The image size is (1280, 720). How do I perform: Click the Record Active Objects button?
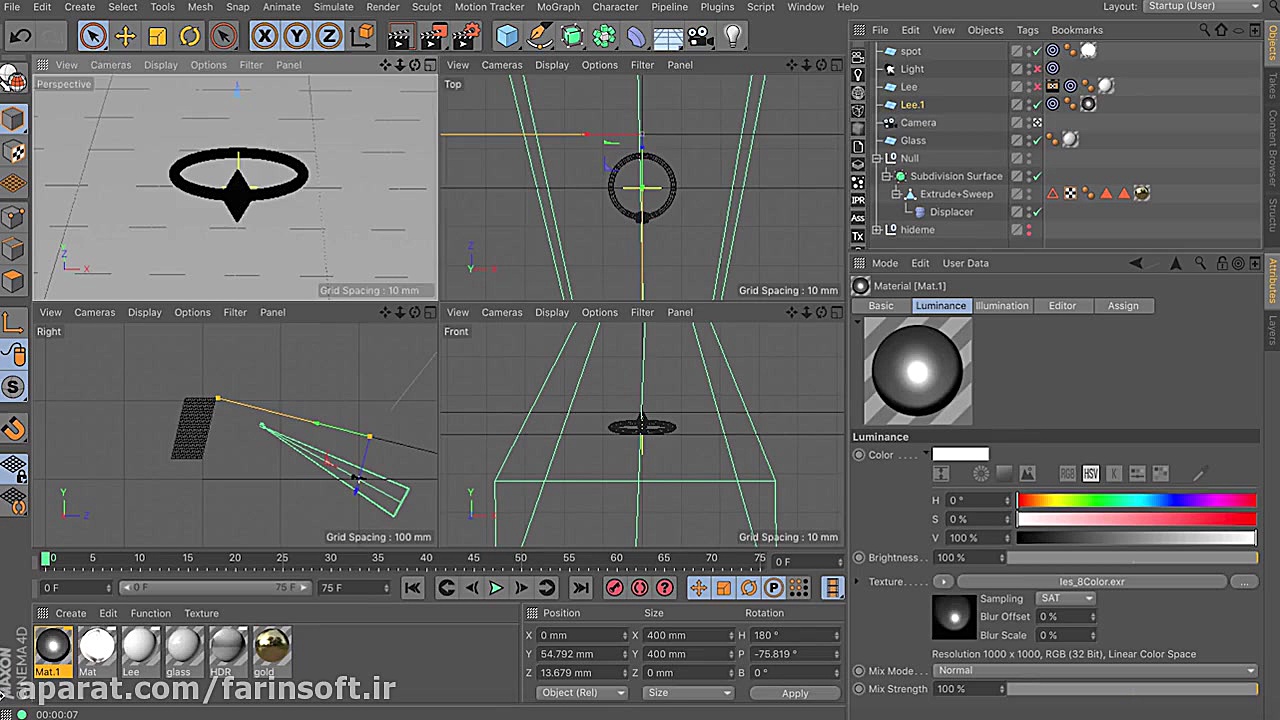tap(615, 588)
